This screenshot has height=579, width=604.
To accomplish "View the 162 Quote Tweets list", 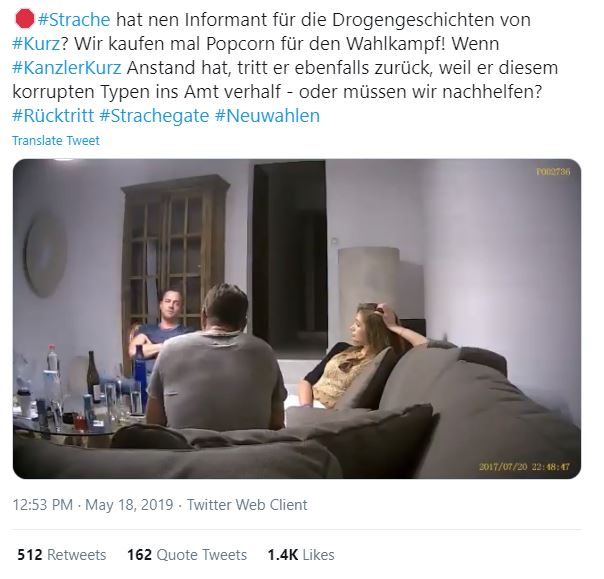I will pyautogui.click(x=187, y=554).
